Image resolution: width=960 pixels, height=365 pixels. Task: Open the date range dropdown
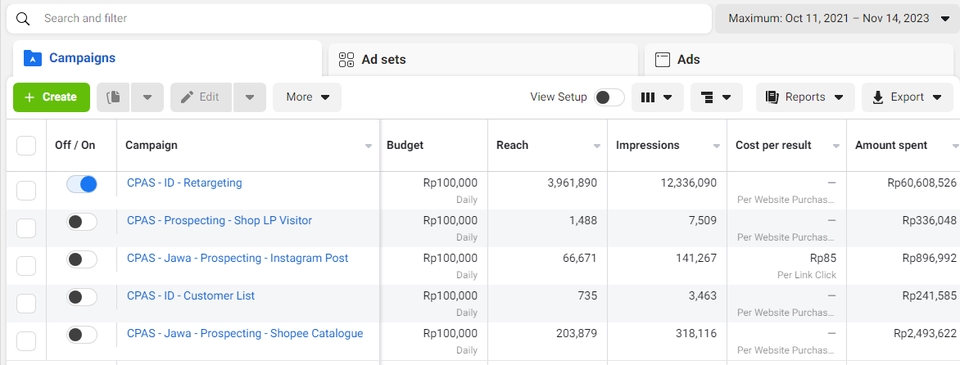coord(837,19)
